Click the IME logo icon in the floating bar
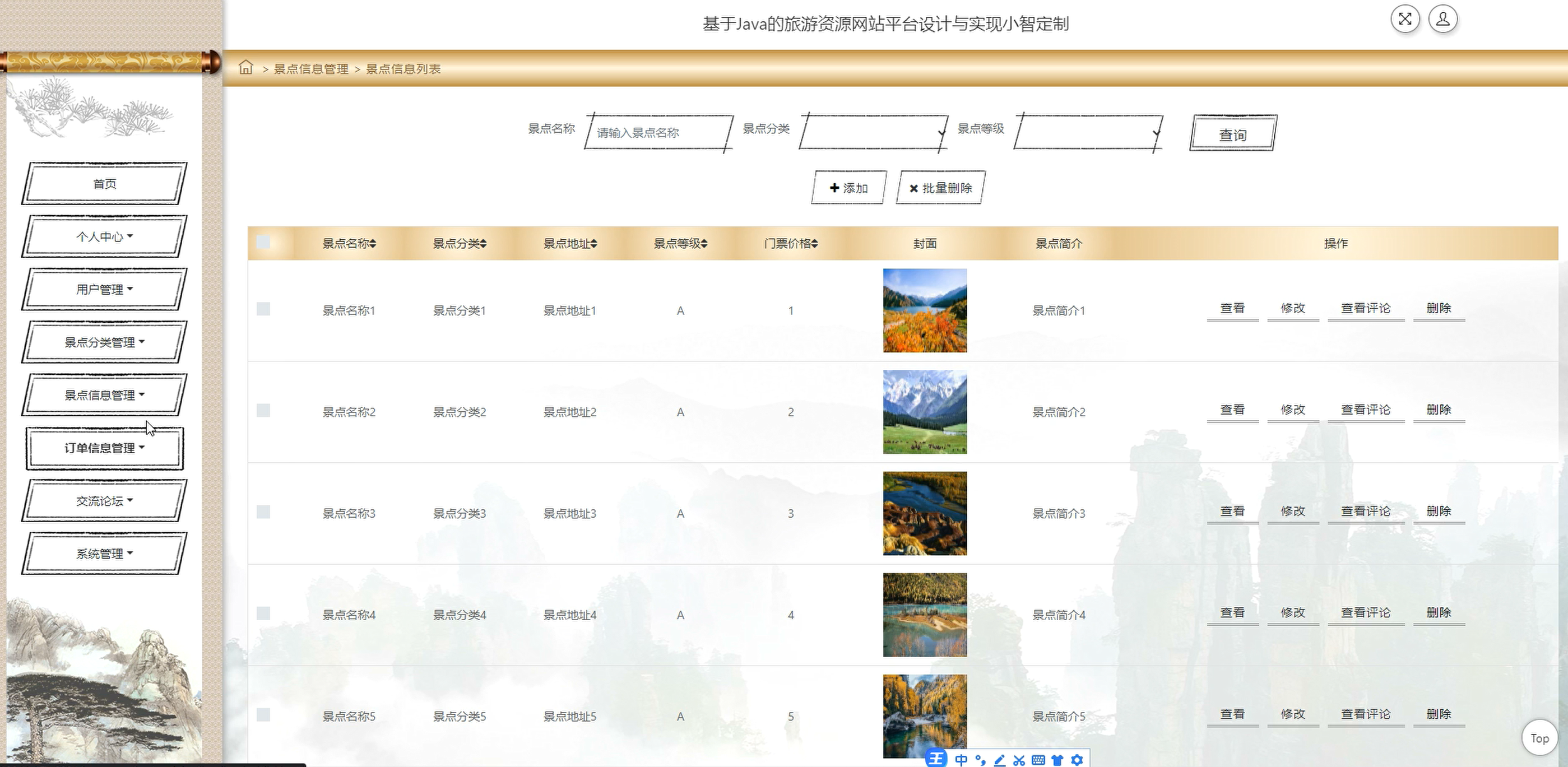The height and width of the screenshot is (767, 1568). (x=935, y=759)
